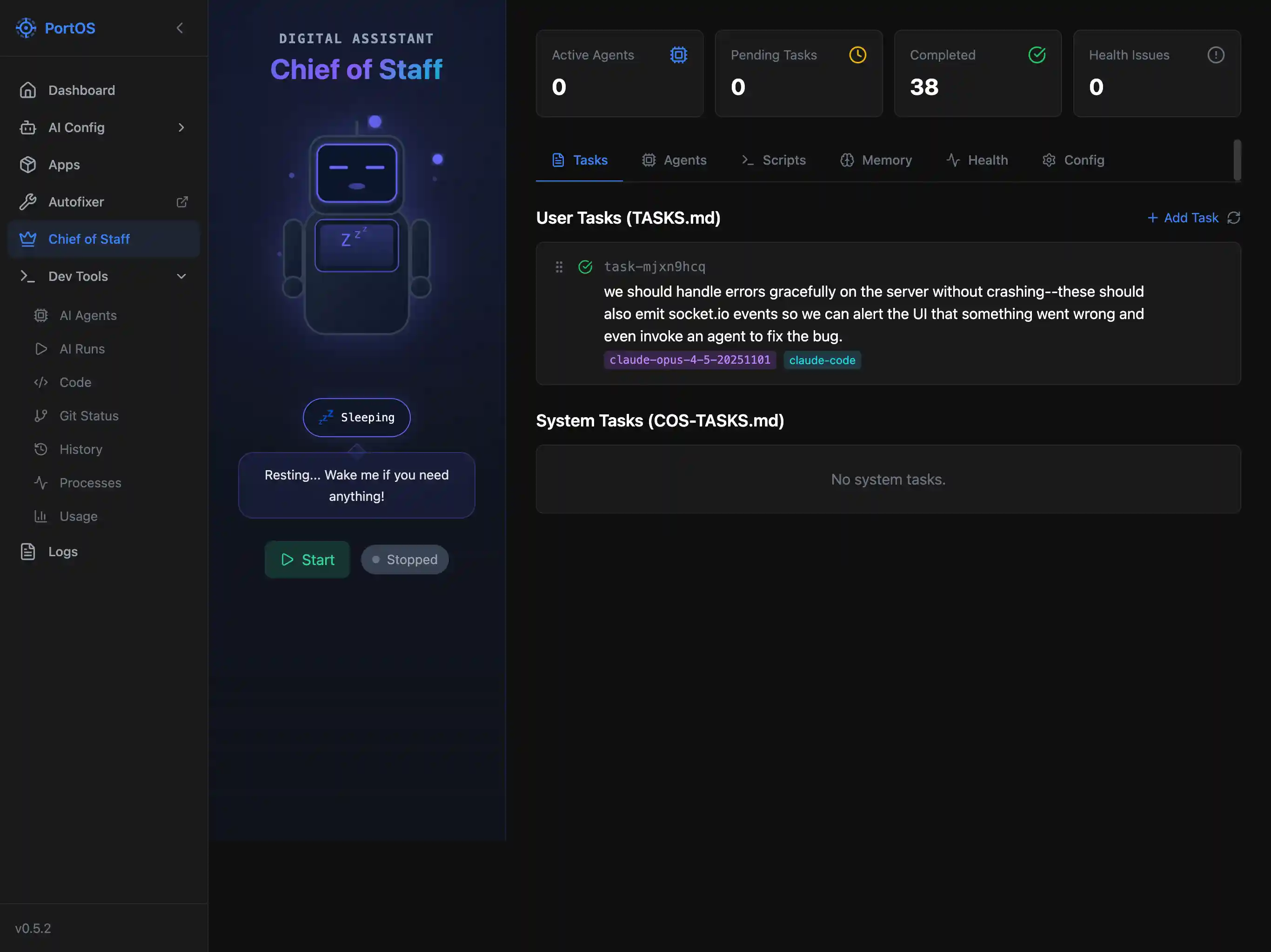Open the Scripts tab

pyautogui.click(x=773, y=160)
